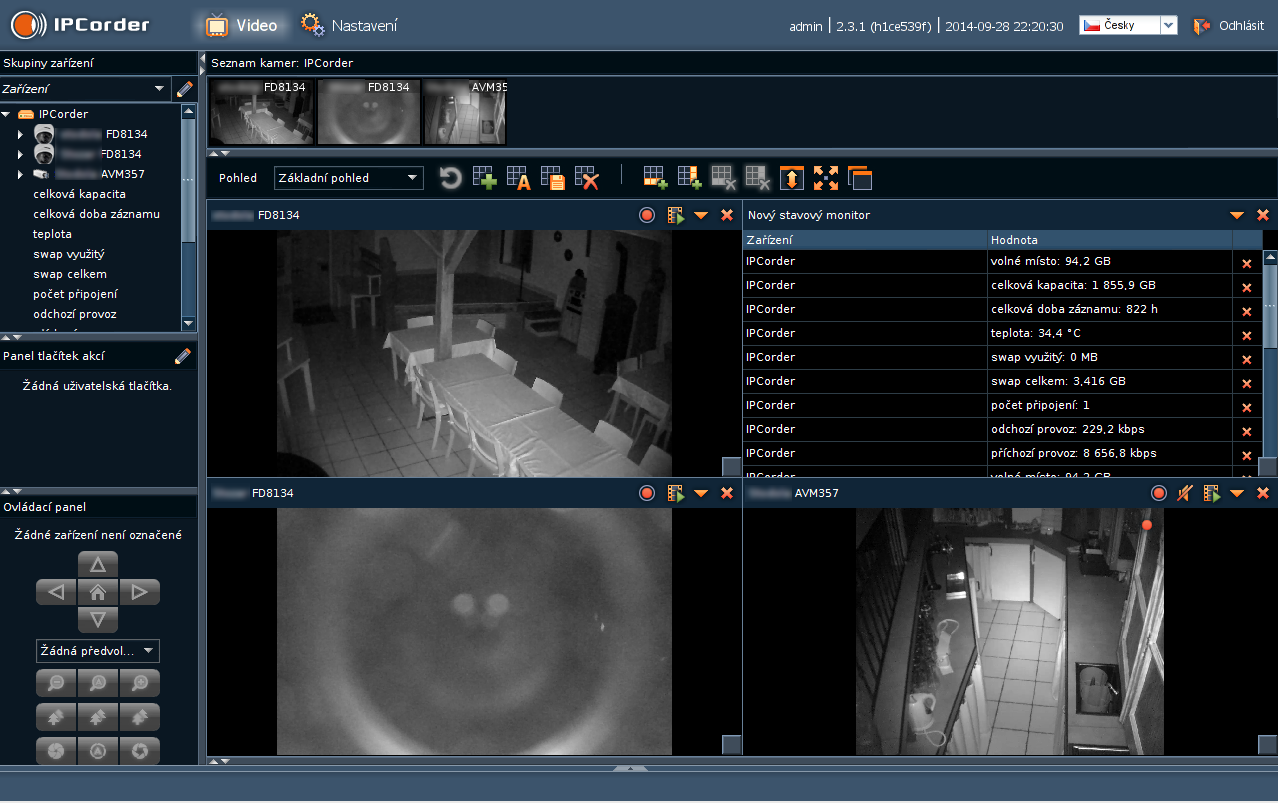Select odchozí provoz in the device tree
The height and width of the screenshot is (803, 1278).
click(75, 314)
